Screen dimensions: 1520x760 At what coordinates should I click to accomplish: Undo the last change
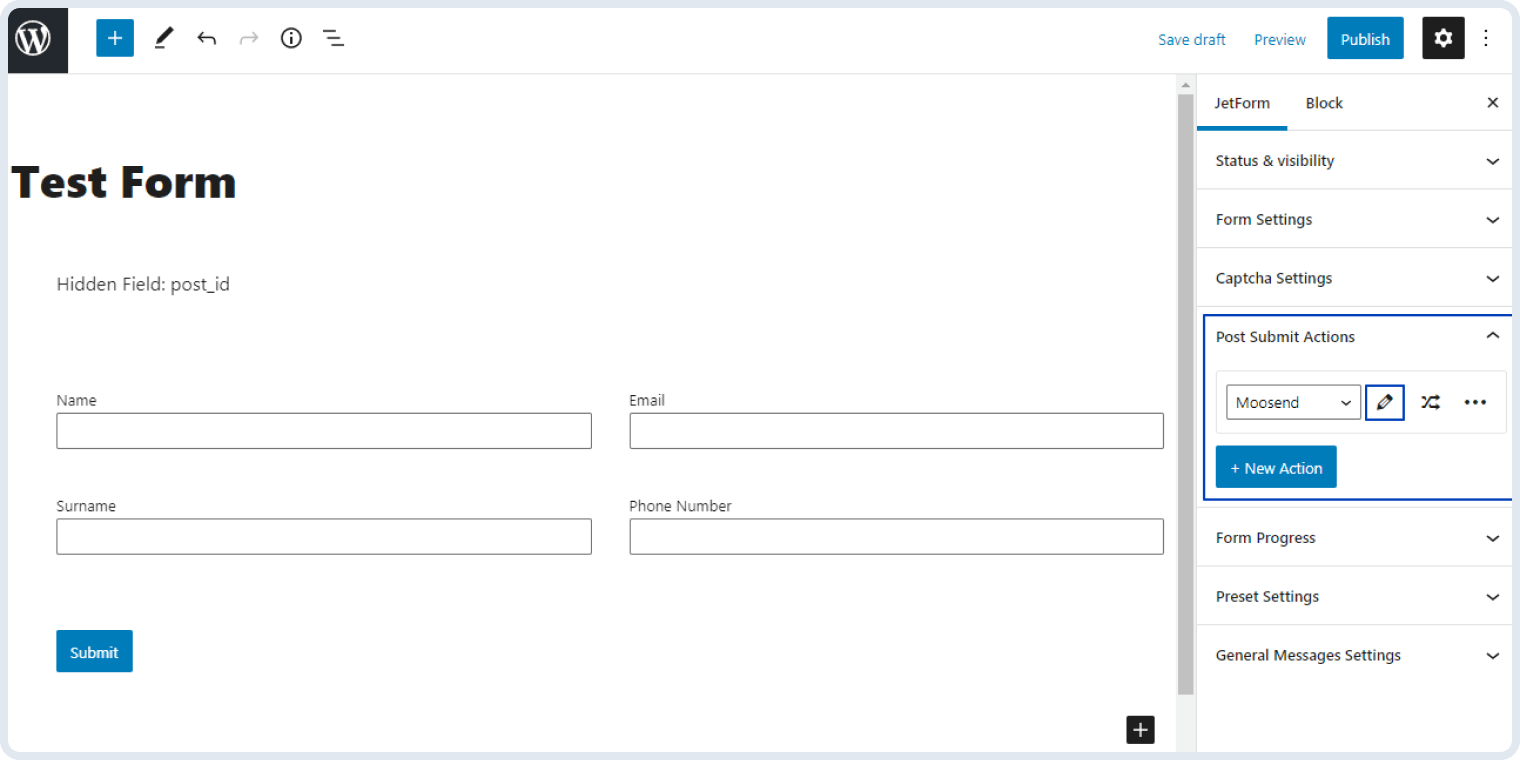[x=206, y=37]
